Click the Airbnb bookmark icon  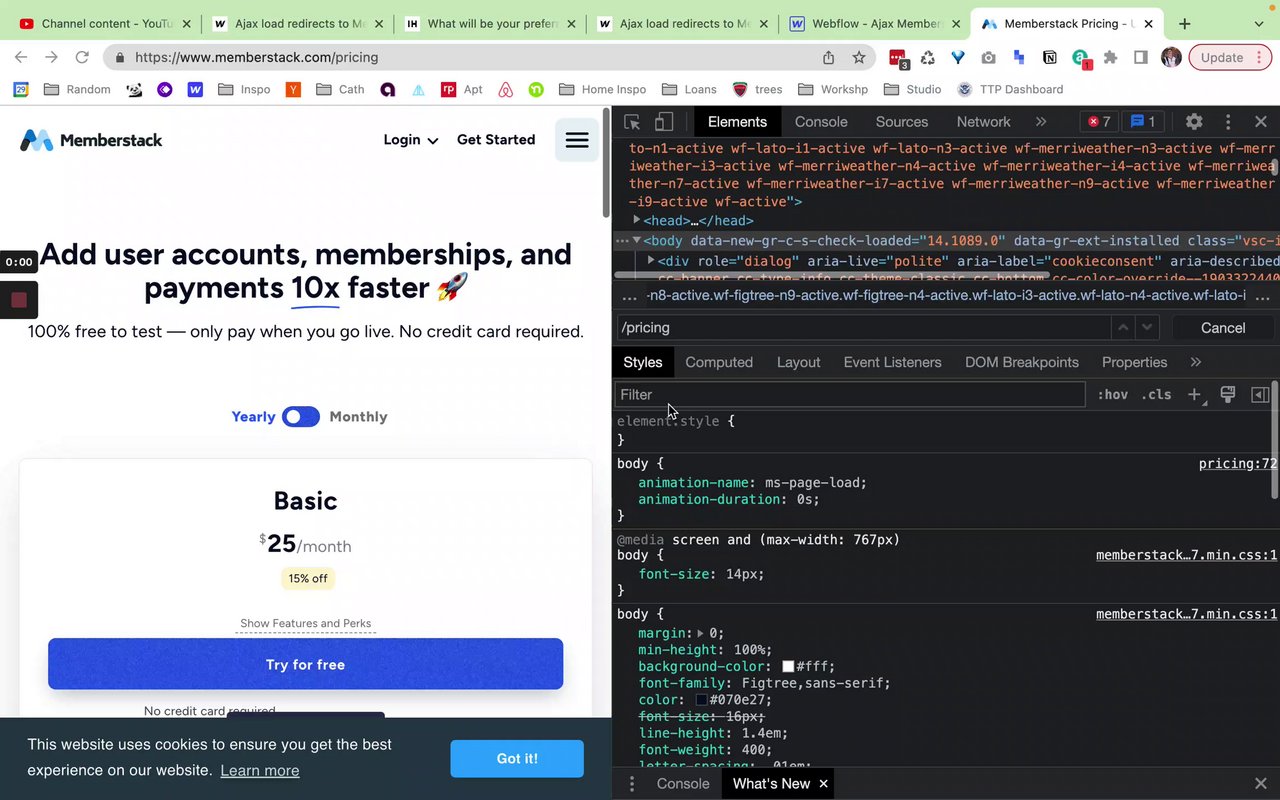coord(506,89)
